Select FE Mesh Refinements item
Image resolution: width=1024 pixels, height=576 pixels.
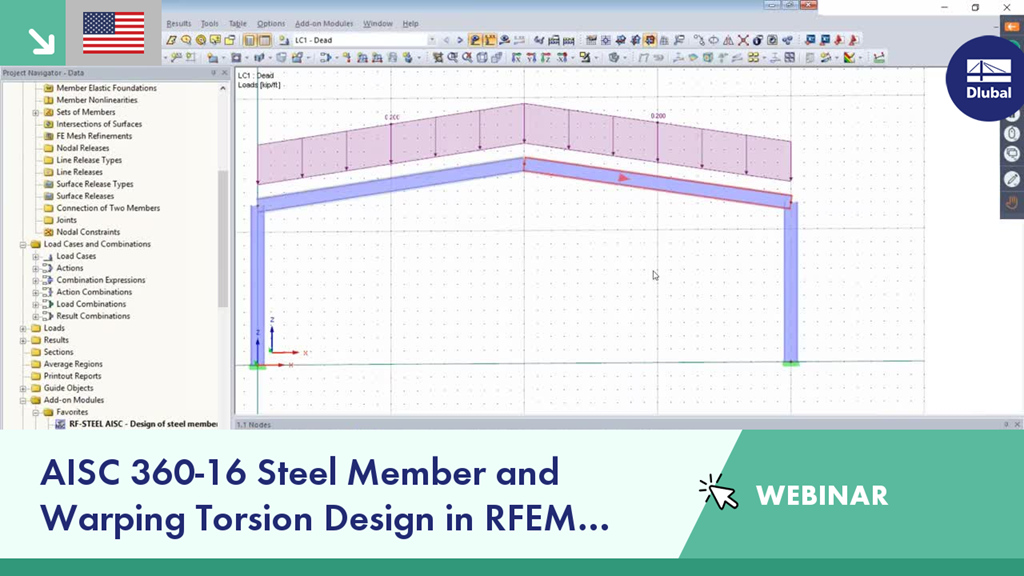coord(94,136)
